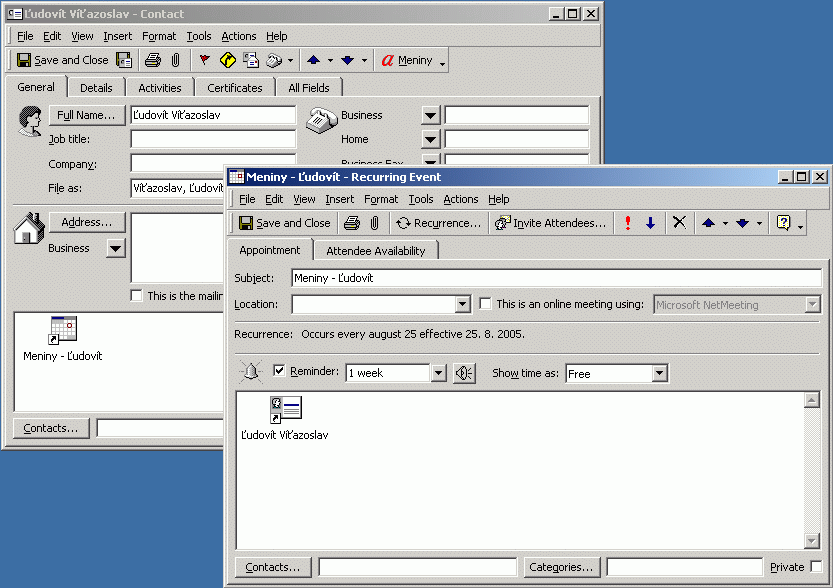Open Tools menu in Contact window

199,36
